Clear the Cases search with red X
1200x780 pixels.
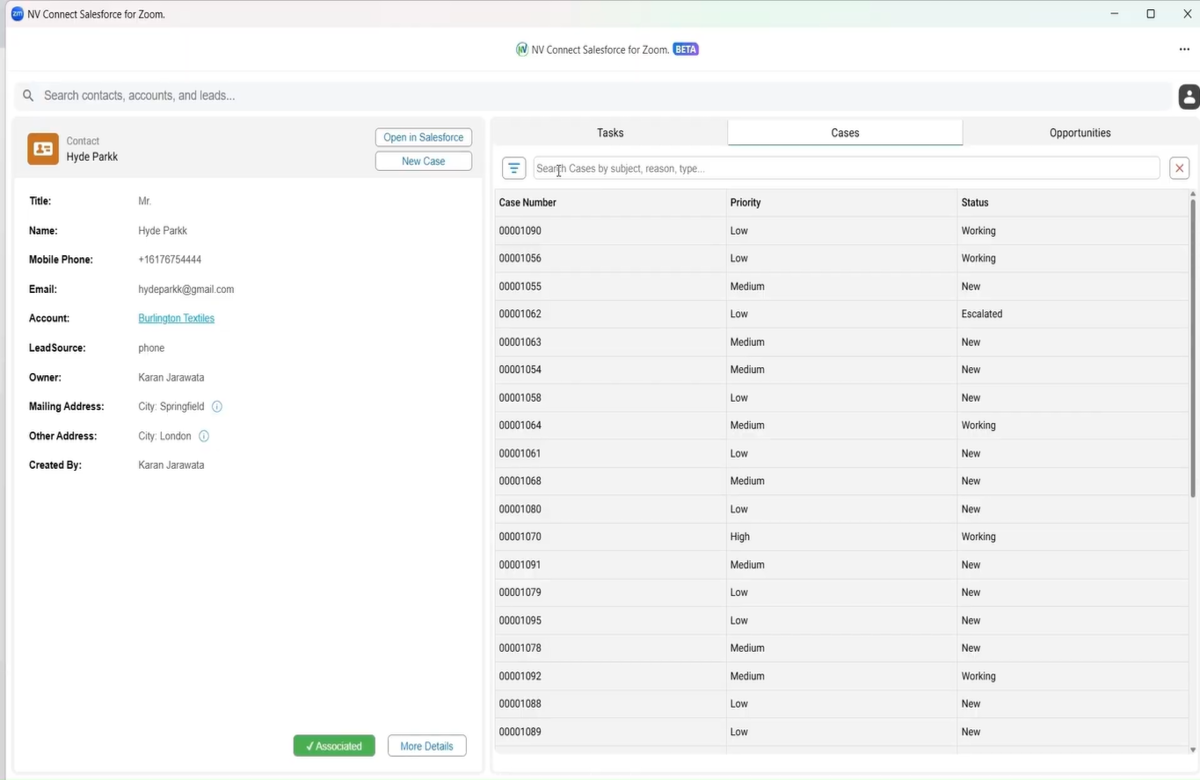coord(1179,168)
